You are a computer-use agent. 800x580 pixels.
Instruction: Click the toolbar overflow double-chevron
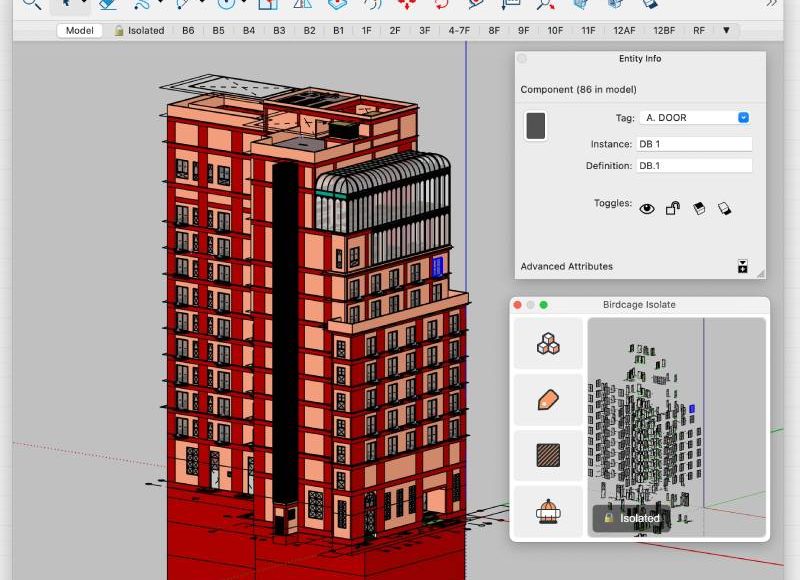click(772, 4)
